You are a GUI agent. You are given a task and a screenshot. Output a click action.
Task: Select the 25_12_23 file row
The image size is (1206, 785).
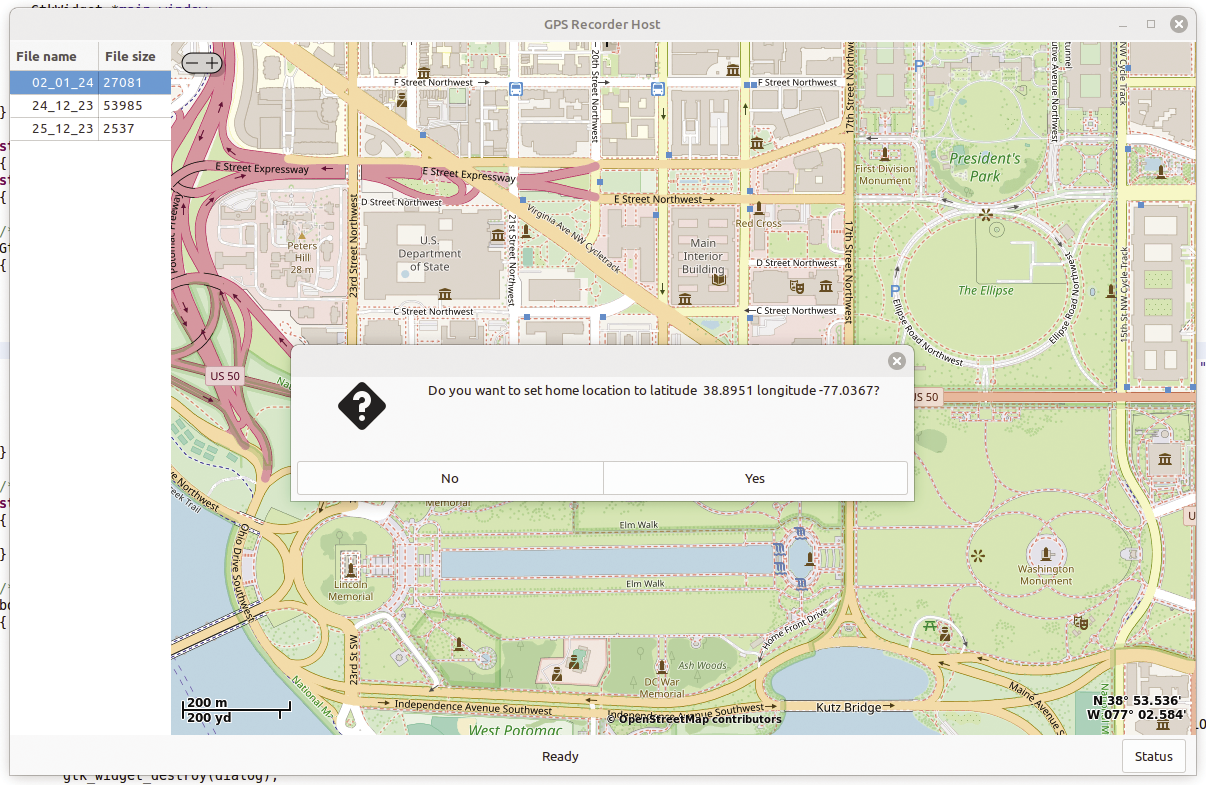point(90,128)
